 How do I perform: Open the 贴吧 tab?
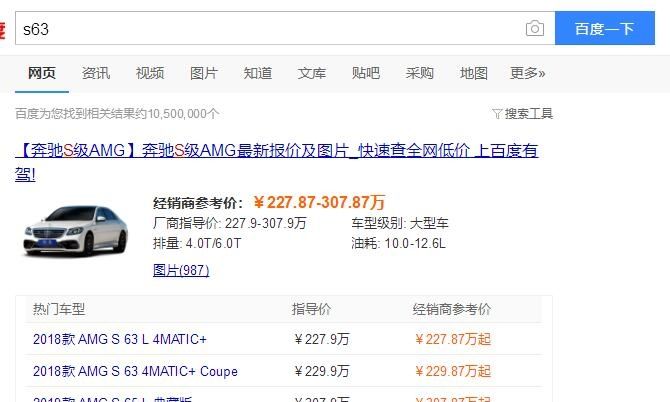point(366,73)
